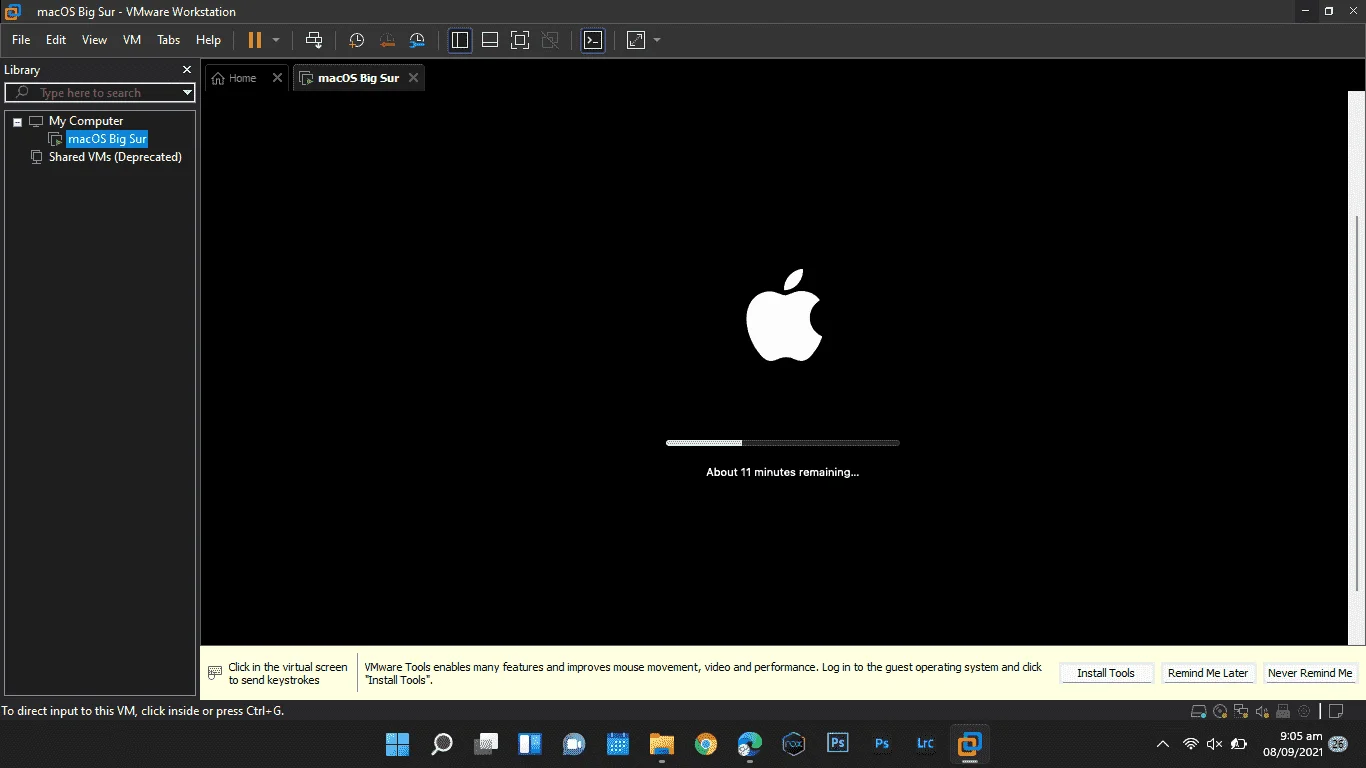Click the Never Remind Me button
This screenshot has width=1366, height=768.
pos(1310,673)
